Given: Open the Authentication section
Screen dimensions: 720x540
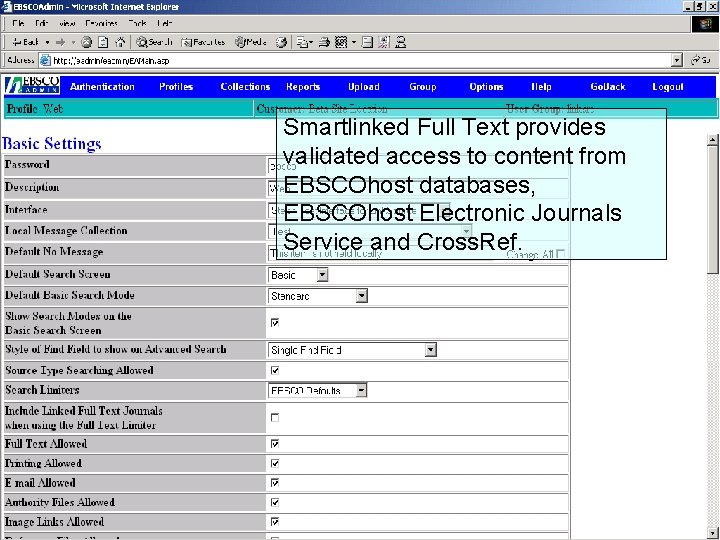Looking at the screenshot, I should [102, 86].
